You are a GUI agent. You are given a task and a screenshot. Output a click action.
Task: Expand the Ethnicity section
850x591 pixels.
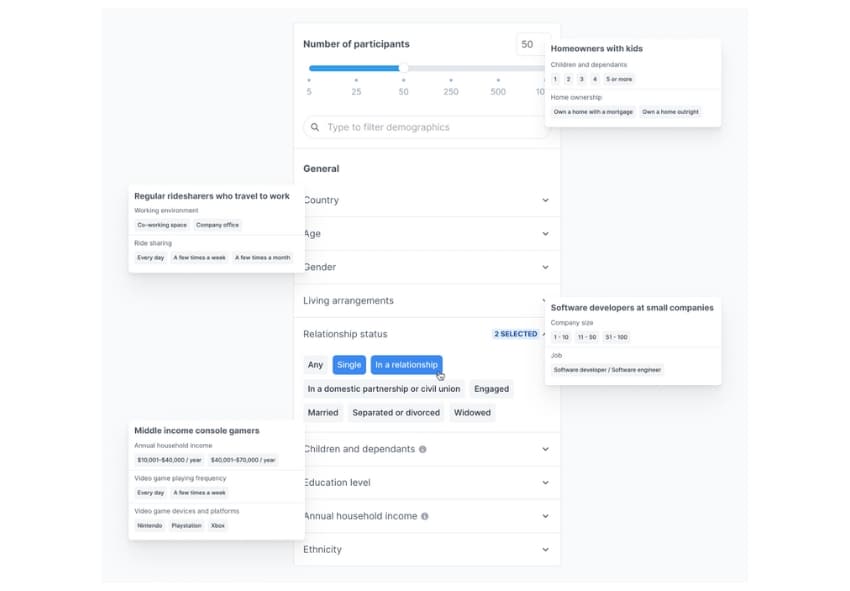(545, 549)
